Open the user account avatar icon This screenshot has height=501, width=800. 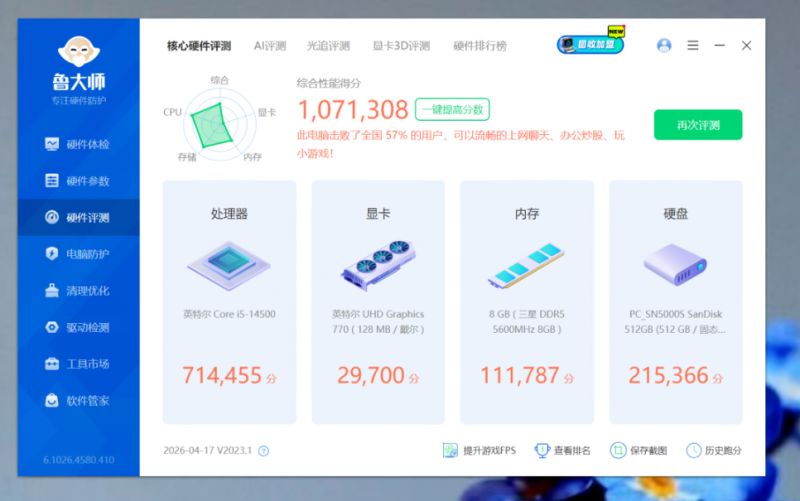click(x=664, y=45)
